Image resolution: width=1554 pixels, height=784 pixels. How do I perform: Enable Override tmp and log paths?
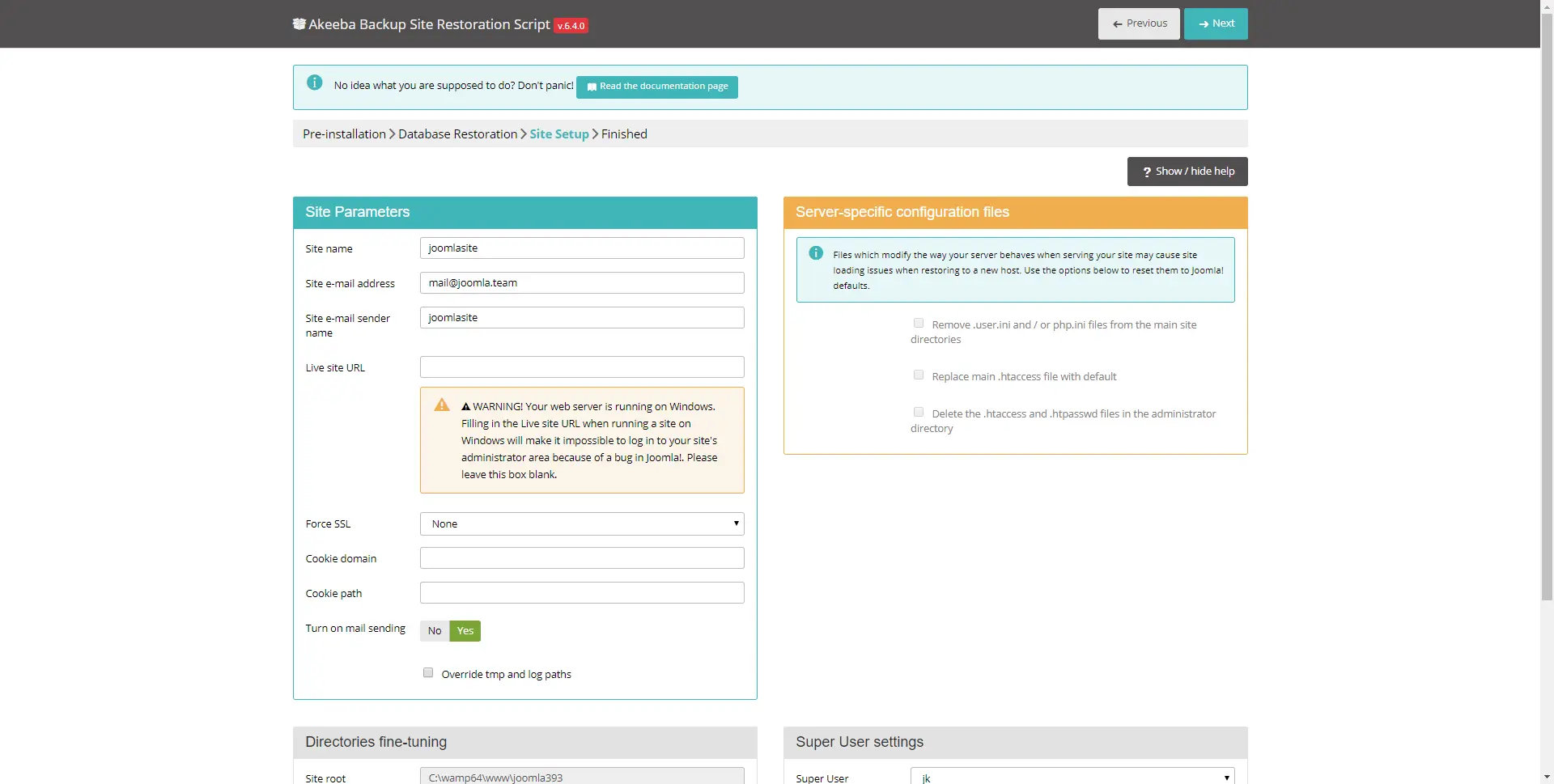(x=428, y=673)
